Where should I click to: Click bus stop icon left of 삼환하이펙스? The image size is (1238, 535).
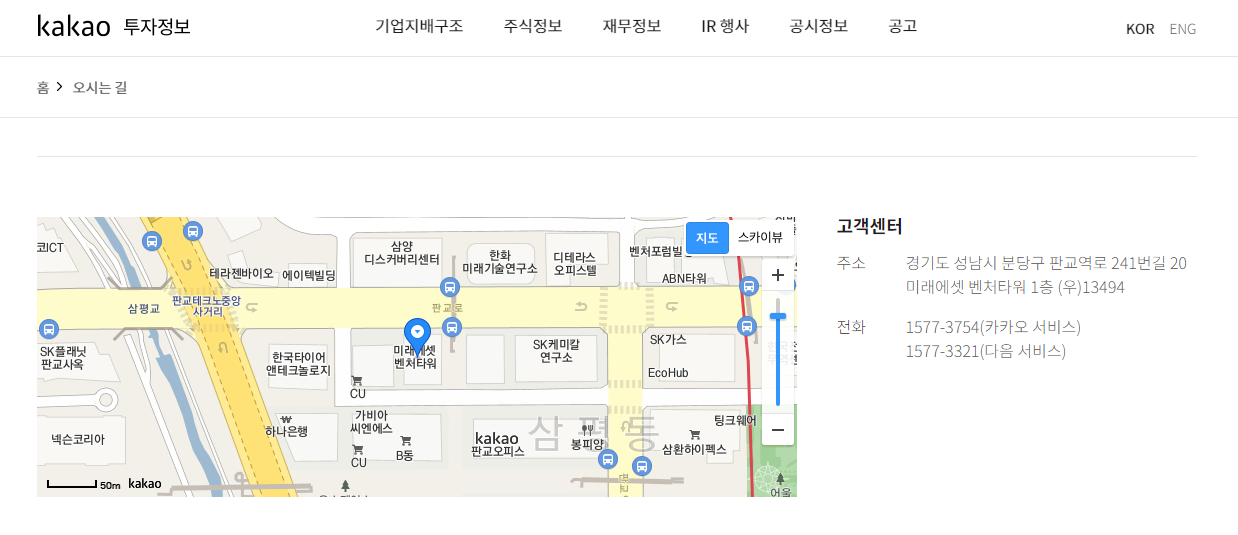coord(642,465)
